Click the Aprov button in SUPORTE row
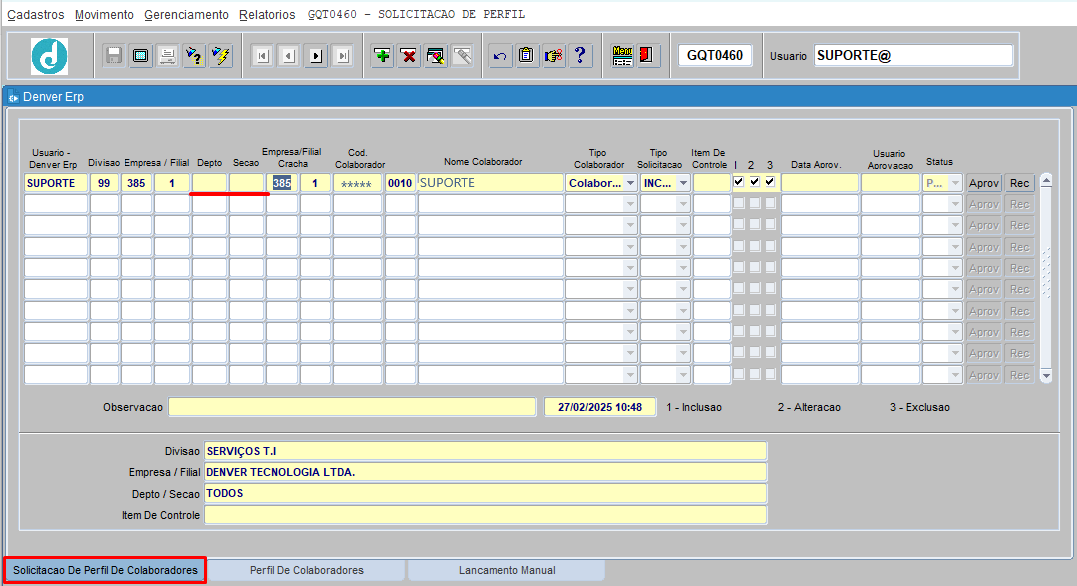This screenshot has height=586, width=1077. 984,183
